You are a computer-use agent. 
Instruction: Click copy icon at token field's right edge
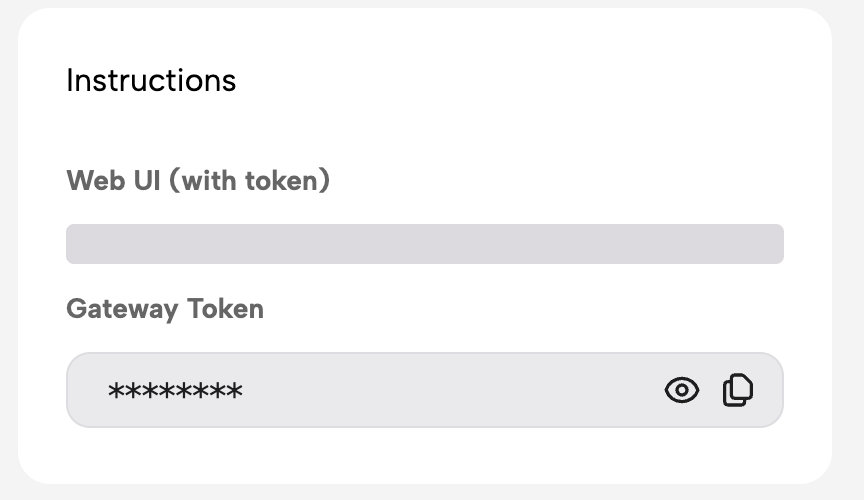pos(737,390)
